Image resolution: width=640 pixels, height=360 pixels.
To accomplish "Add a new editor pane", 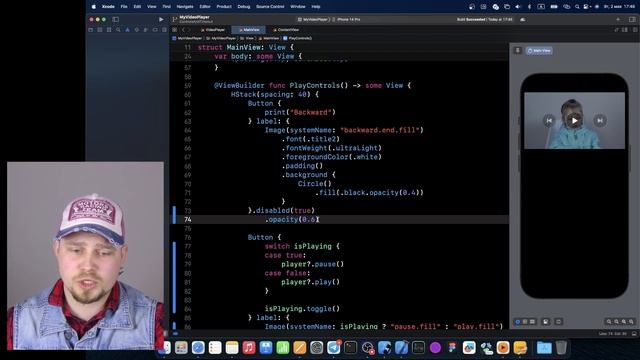I will point(635,30).
